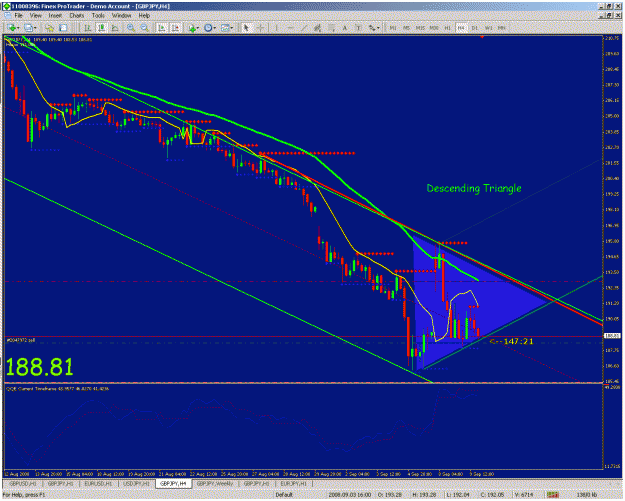Select the text label 'T' tool
625x501 pixels.
point(358,28)
